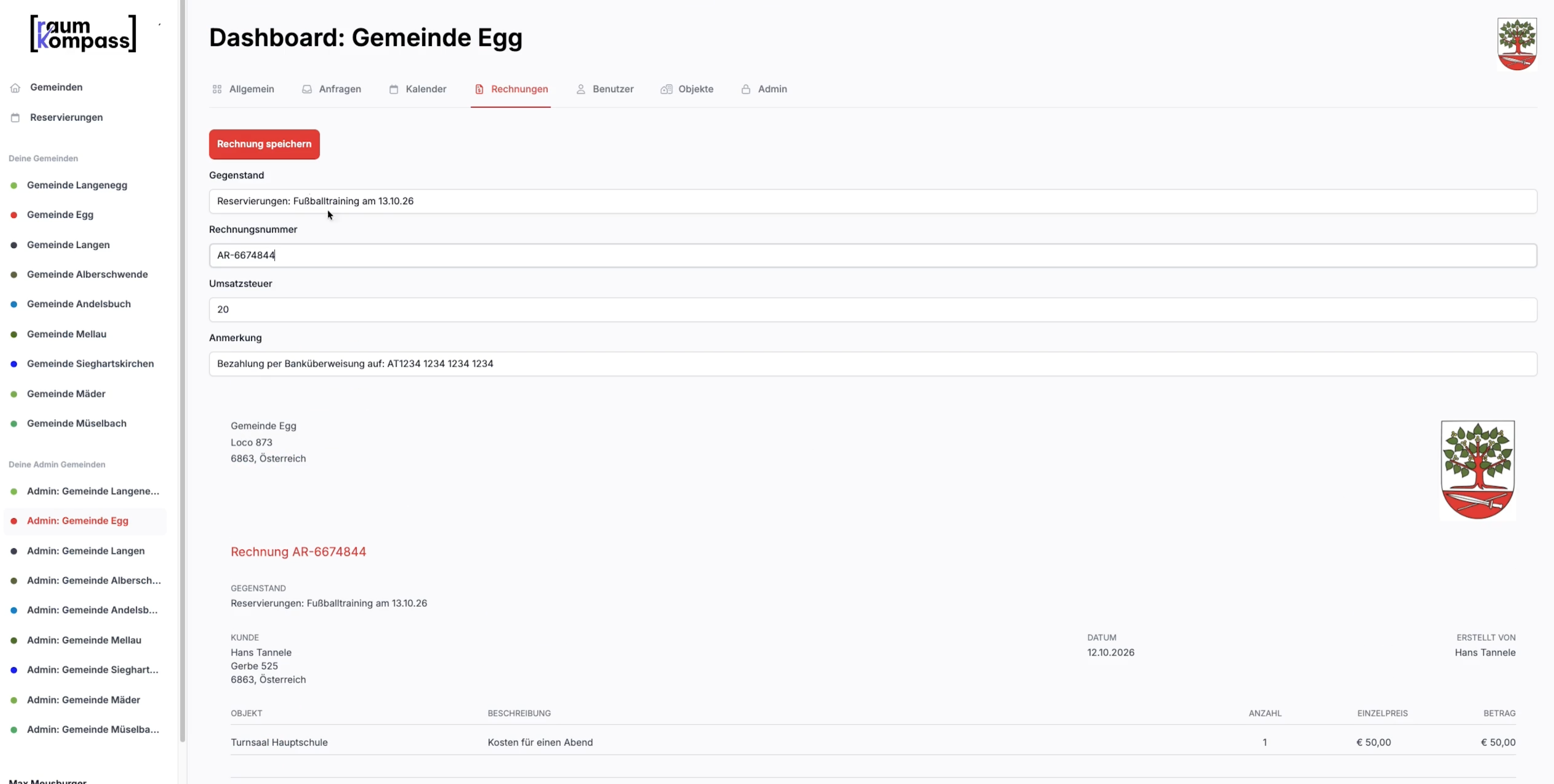Click the Admin lock icon

tap(746, 89)
